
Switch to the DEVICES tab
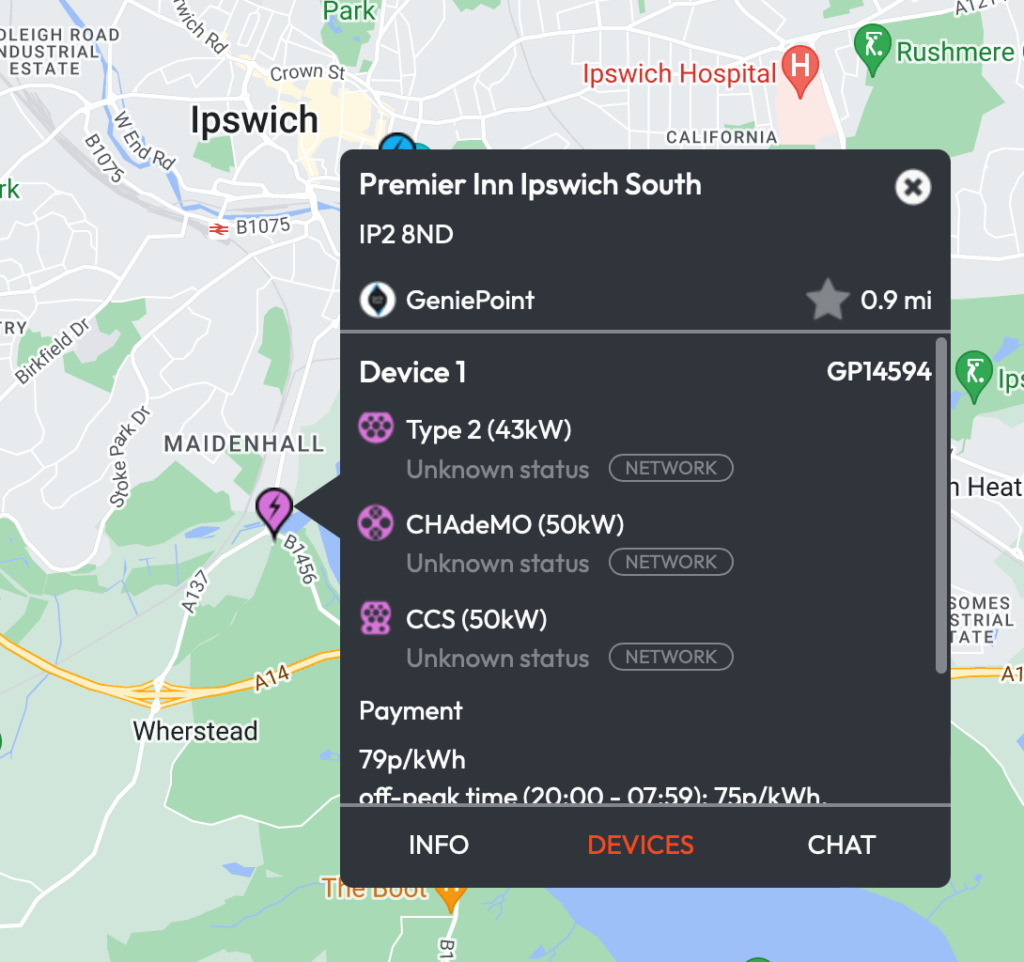click(640, 845)
